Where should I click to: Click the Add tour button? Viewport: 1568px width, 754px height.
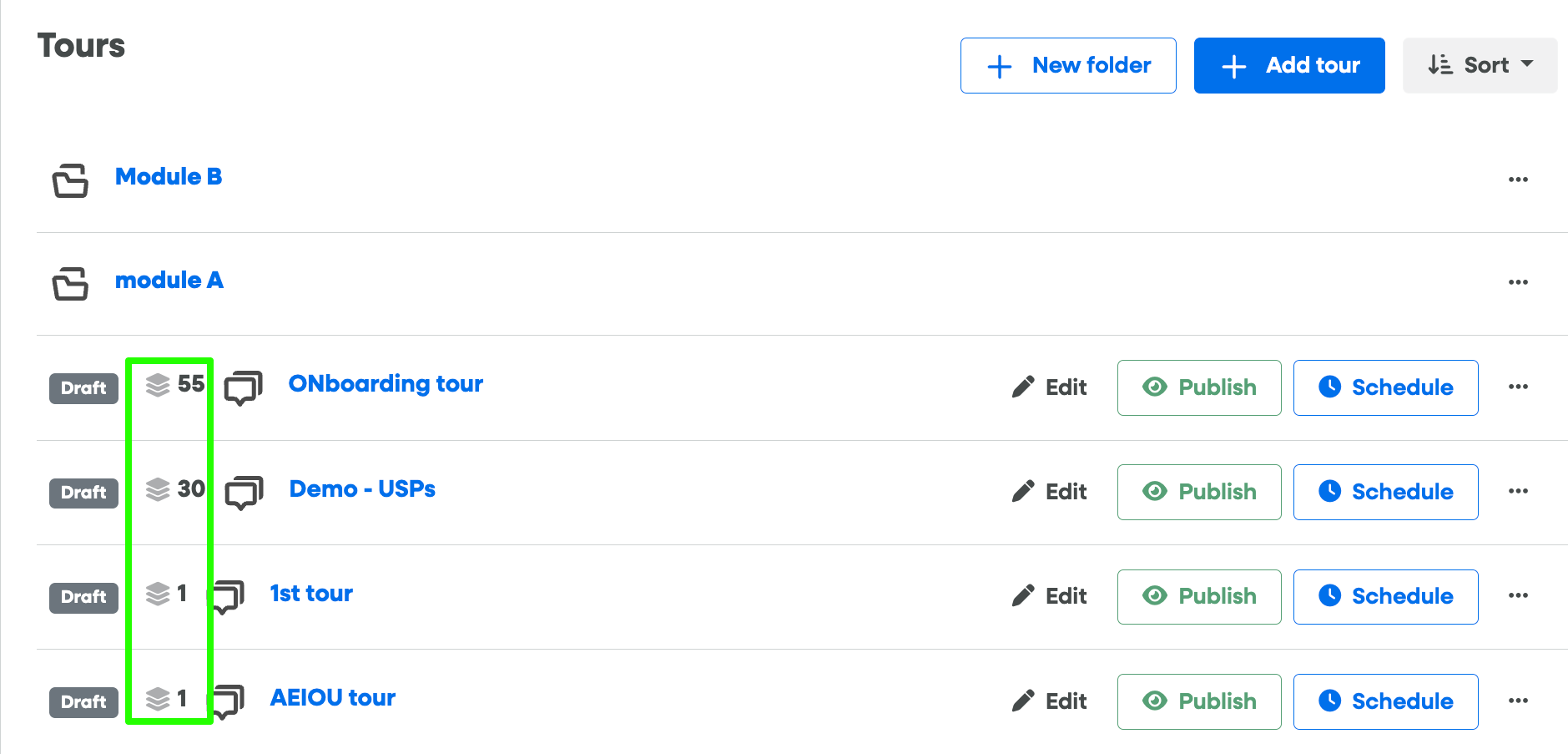1289,65
